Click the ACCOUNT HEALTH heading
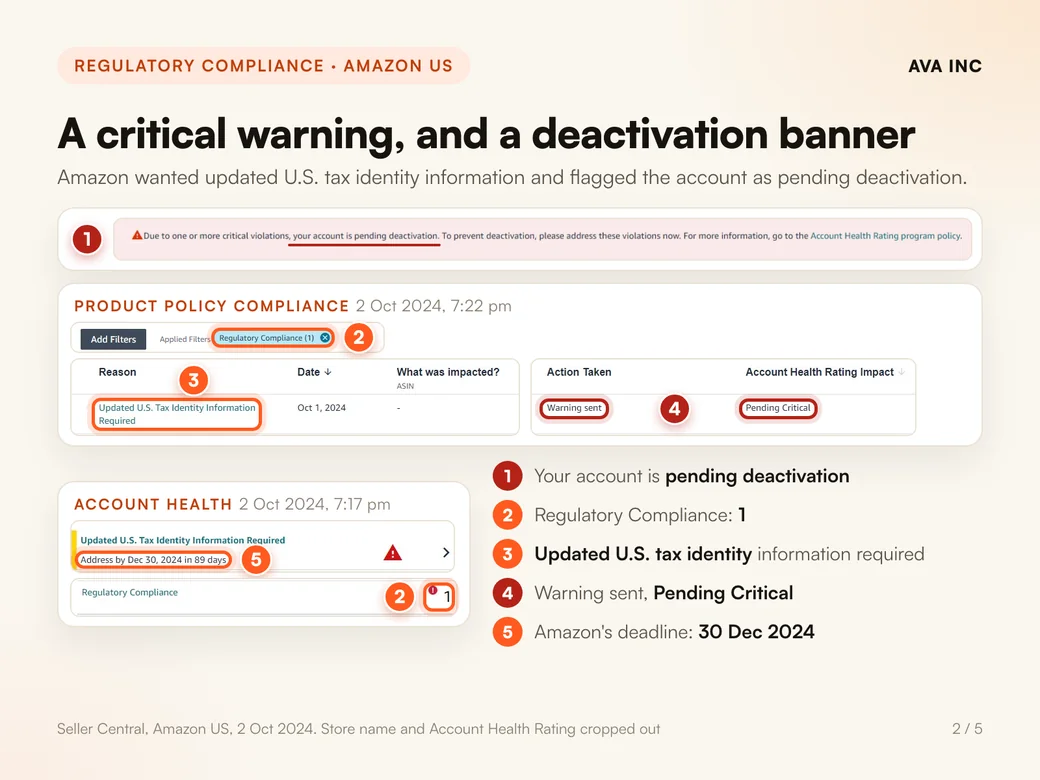Viewport: 1040px width, 780px height. (x=153, y=504)
